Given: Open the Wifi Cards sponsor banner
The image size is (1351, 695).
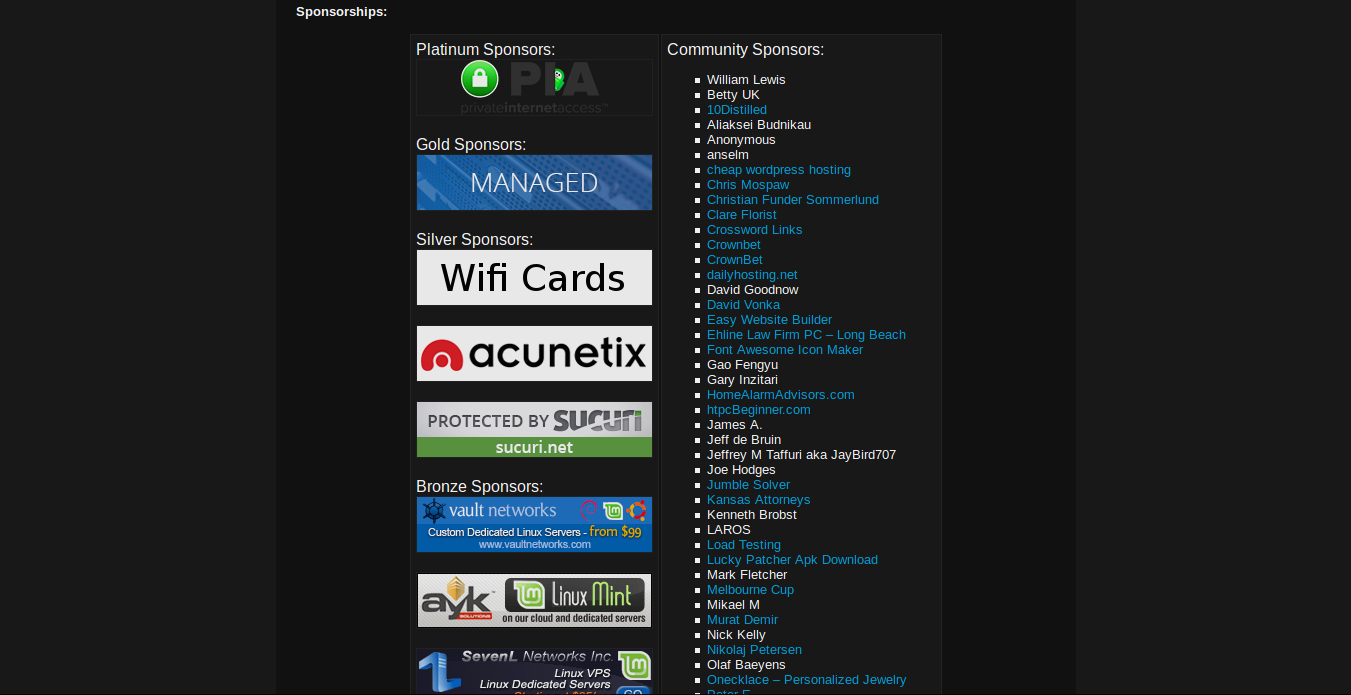Looking at the screenshot, I should [534, 277].
